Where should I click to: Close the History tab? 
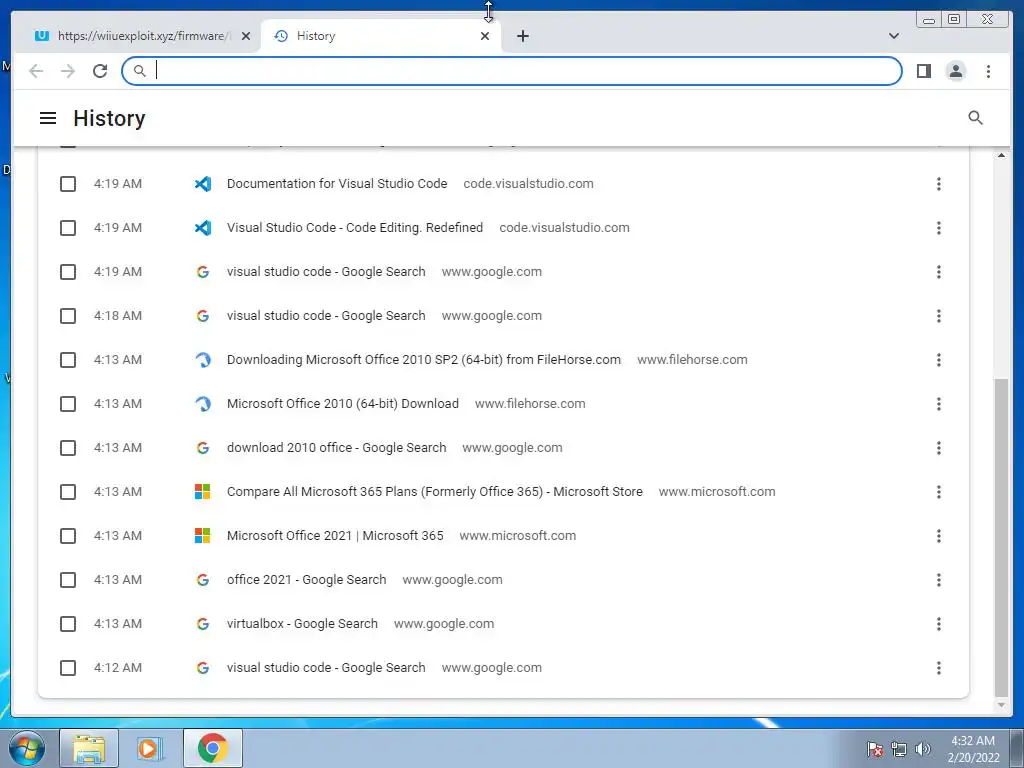tap(485, 36)
